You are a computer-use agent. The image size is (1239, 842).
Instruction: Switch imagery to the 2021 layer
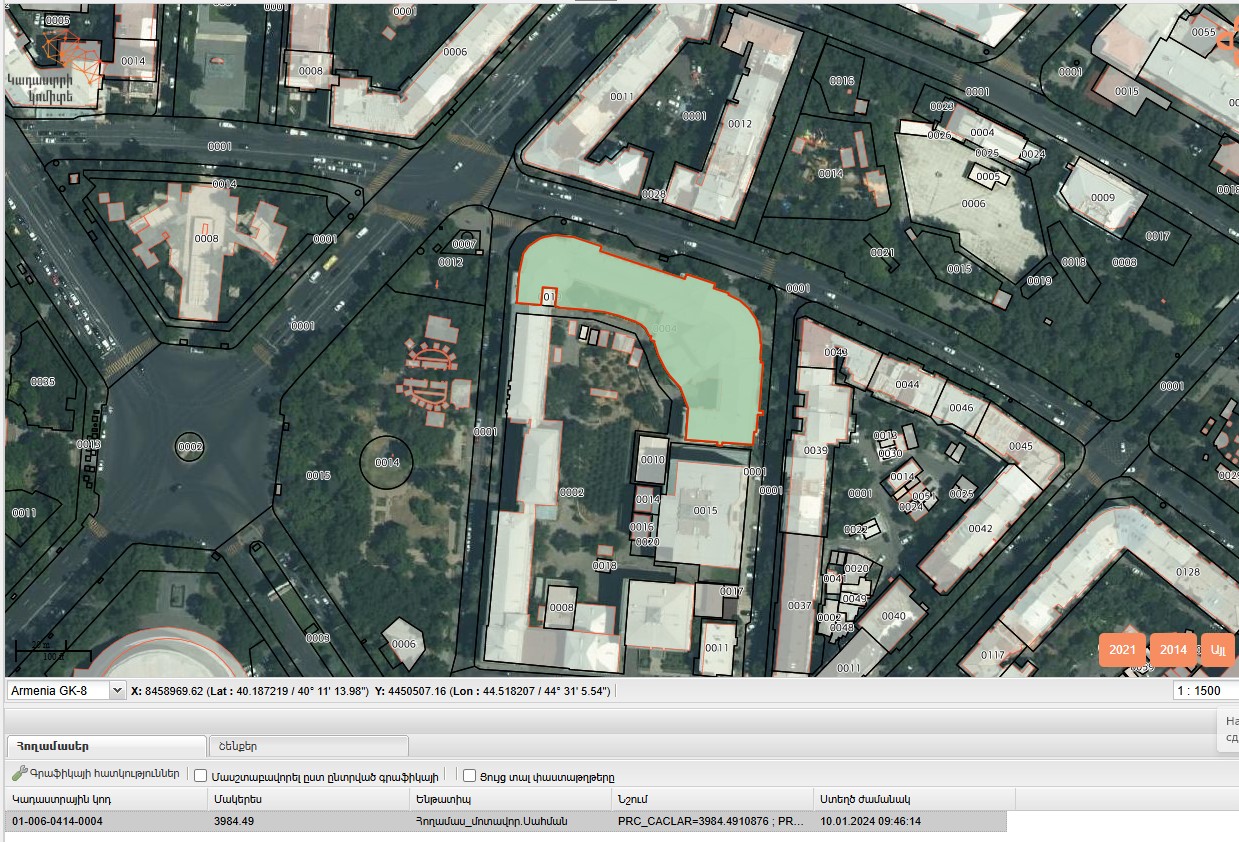[x=1122, y=650]
